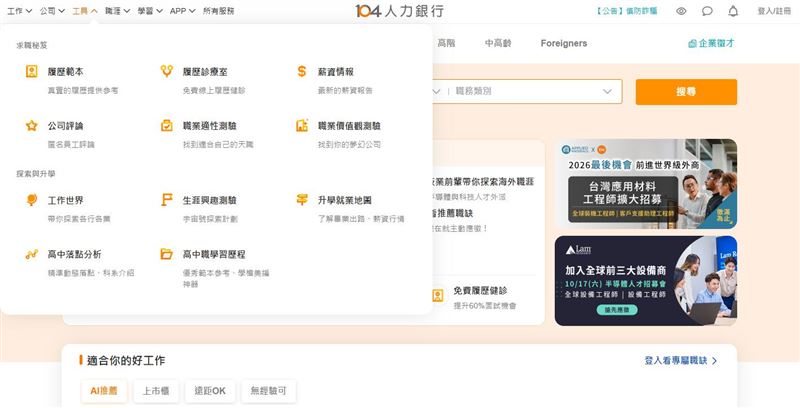Screen dimensions: 800x408
Task: Select the 中高齡 tab
Action: pyautogui.click(x=498, y=43)
